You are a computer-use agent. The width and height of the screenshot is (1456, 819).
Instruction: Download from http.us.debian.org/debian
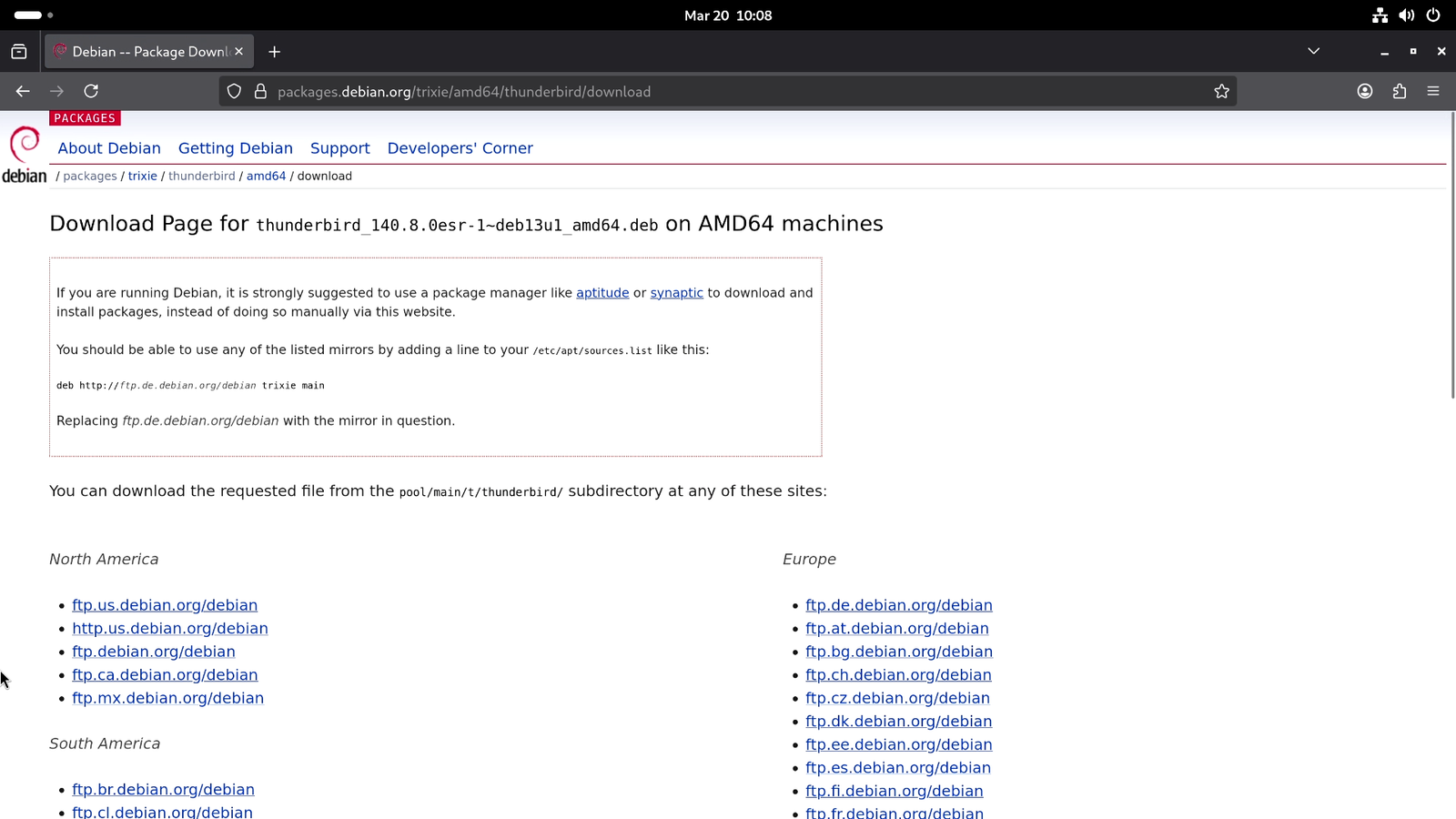[x=170, y=629]
